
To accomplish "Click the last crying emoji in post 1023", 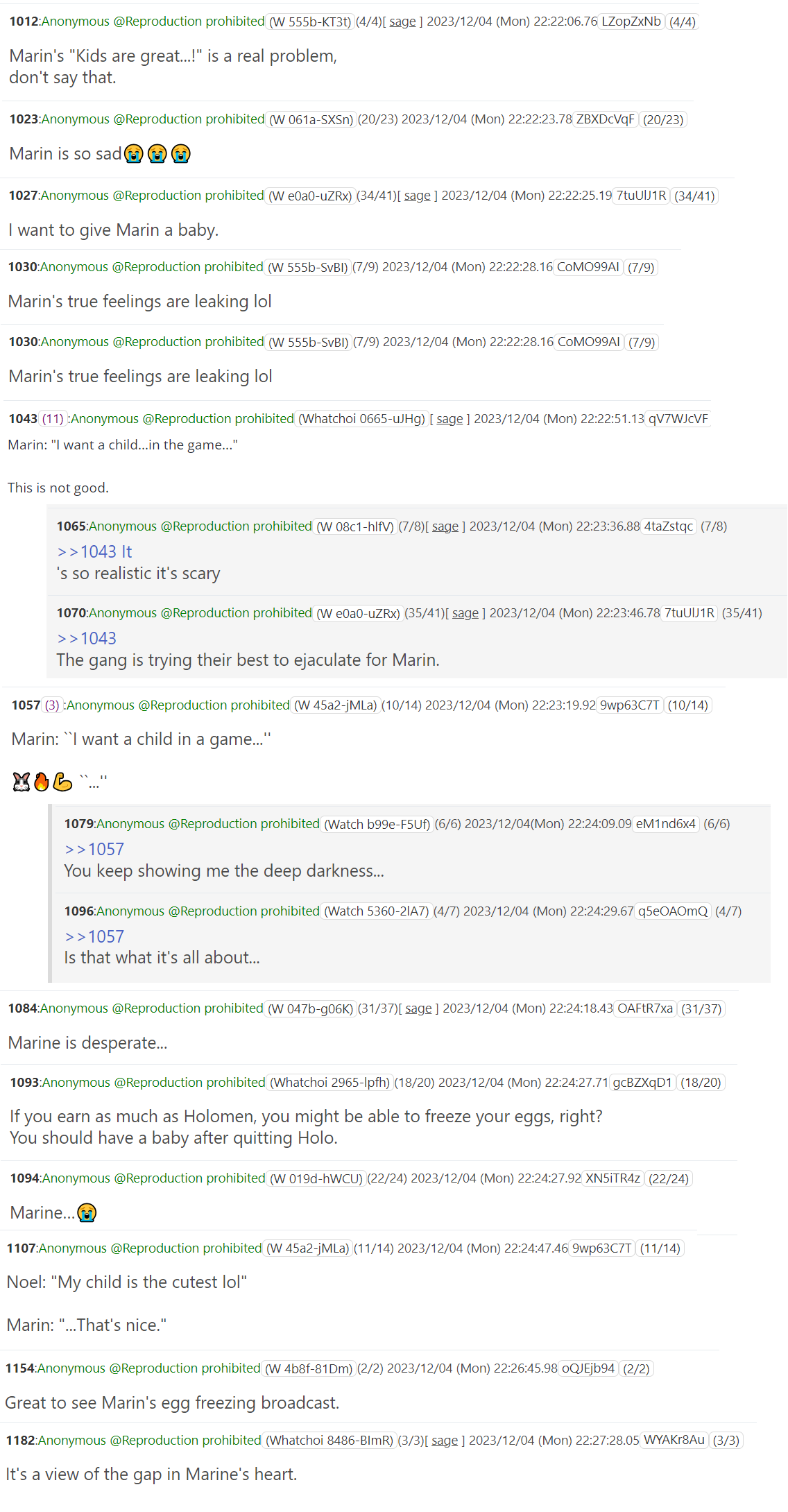I will click(181, 154).
